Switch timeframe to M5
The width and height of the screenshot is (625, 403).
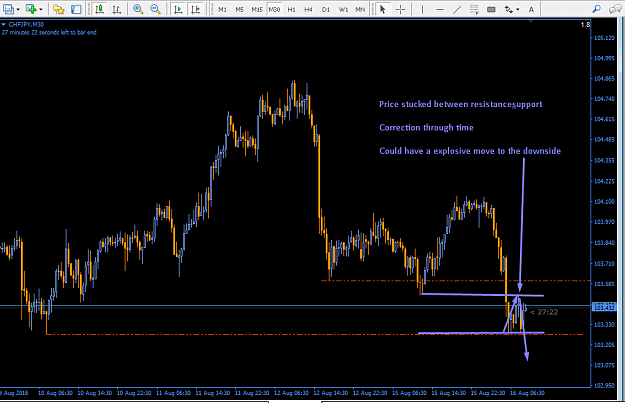click(x=240, y=9)
